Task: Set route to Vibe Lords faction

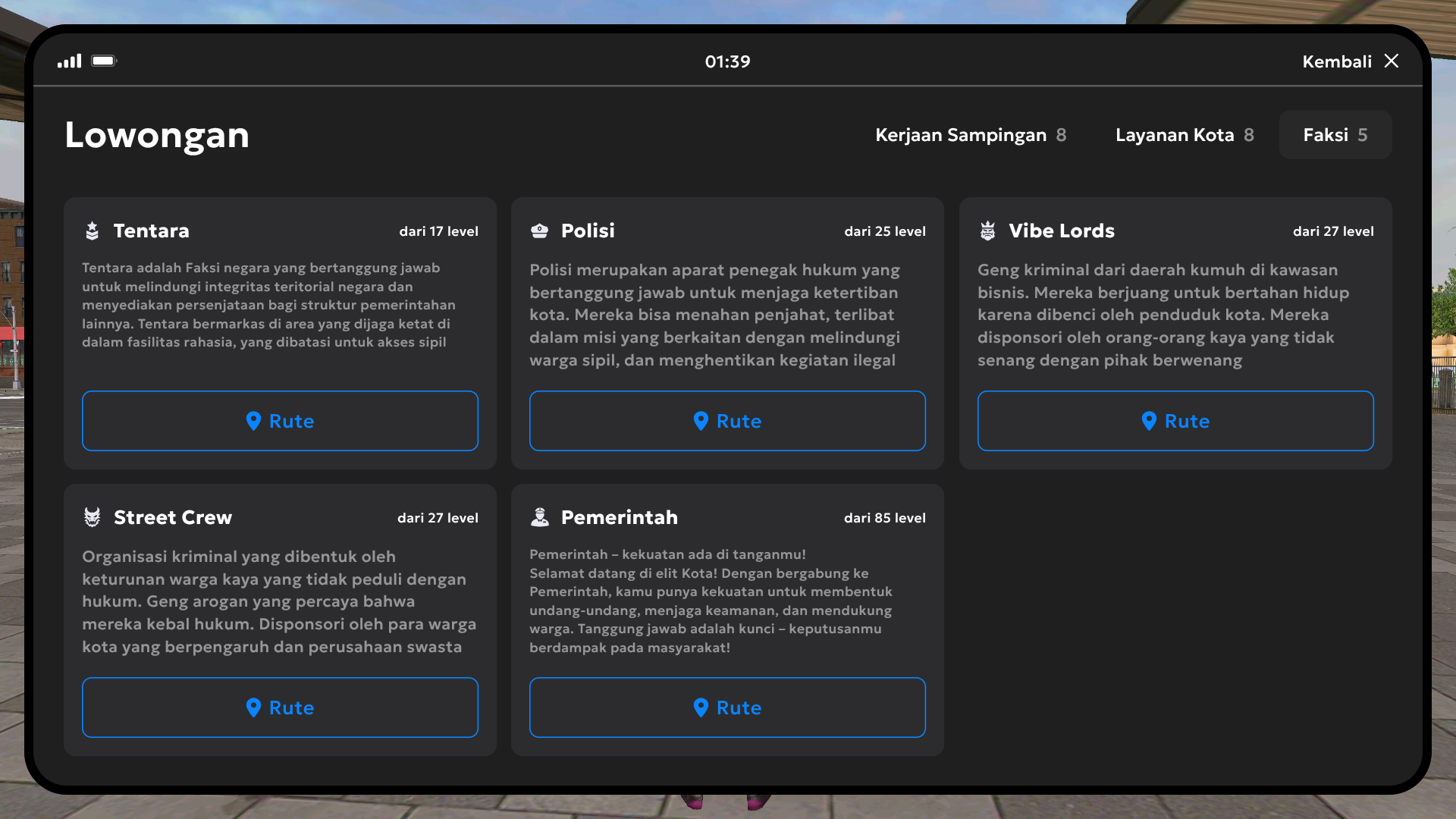Action: coord(1175,421)
